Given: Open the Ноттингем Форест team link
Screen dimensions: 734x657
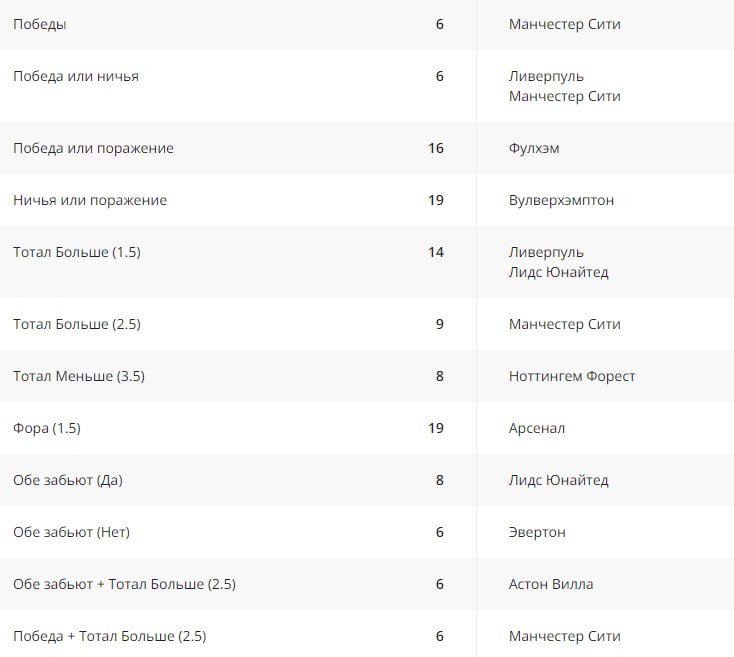Looking at the screenshot, I should [572, 376].
